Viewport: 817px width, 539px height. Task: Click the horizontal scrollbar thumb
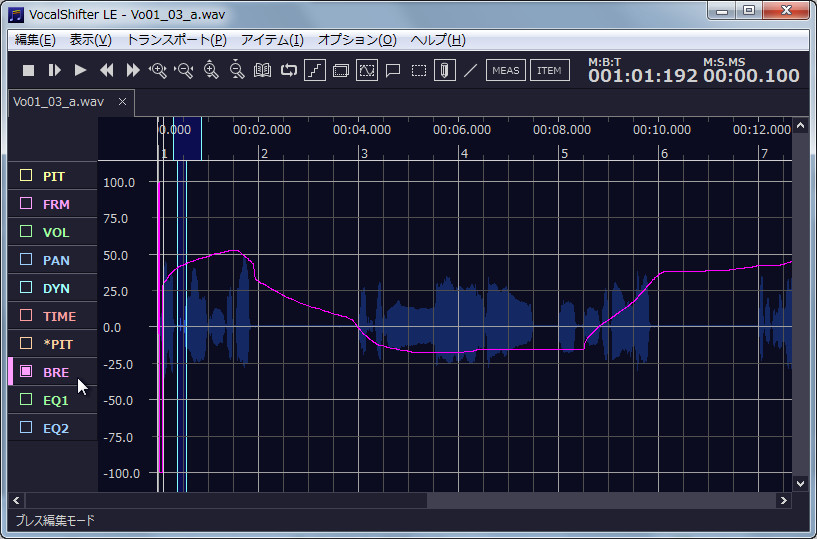point(226,500)
